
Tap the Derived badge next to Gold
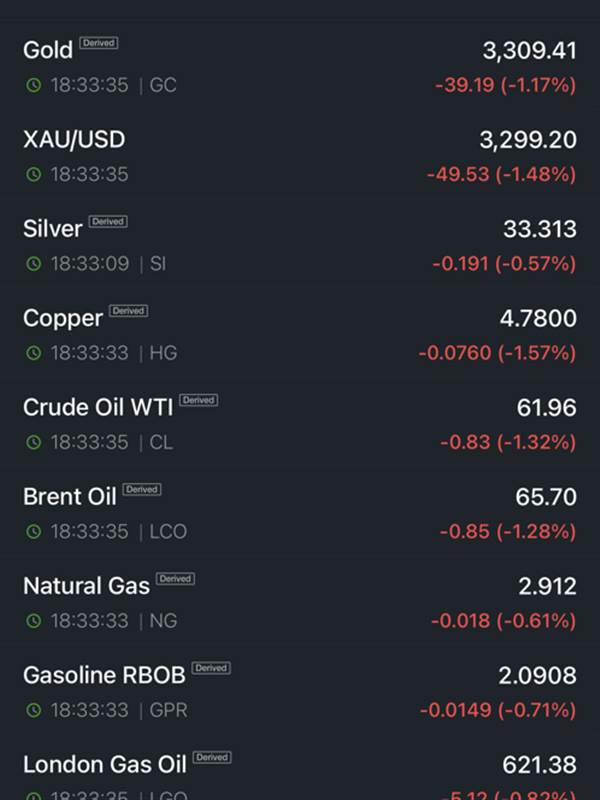click(98, 43)
